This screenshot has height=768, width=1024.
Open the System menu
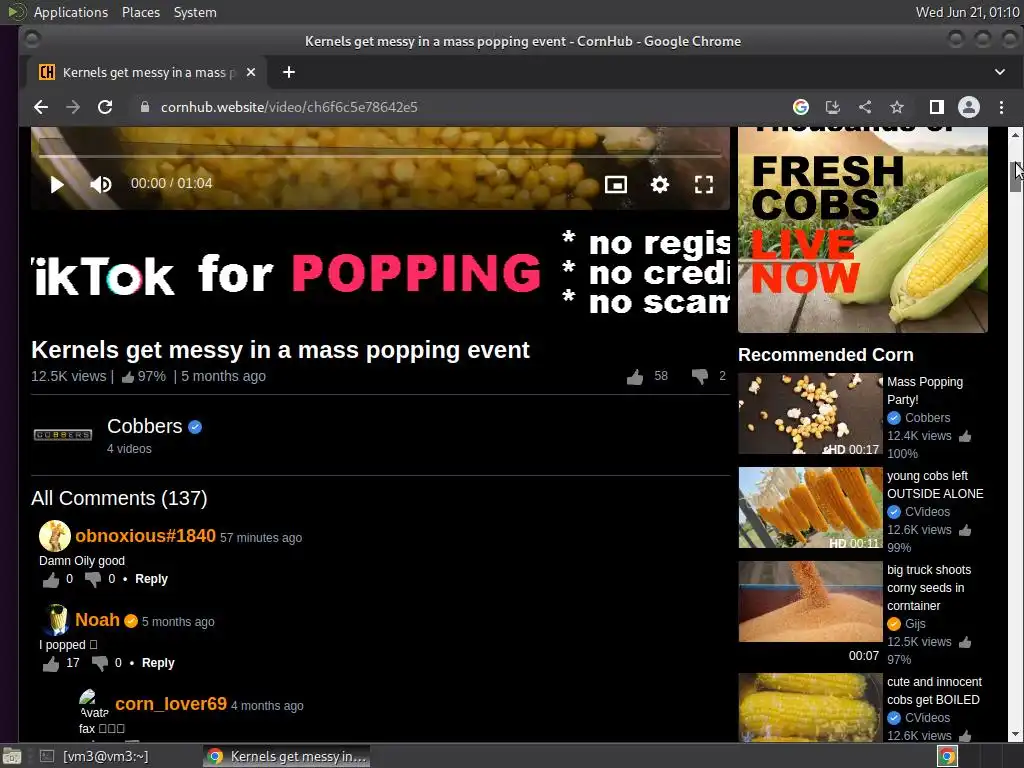[195, 12]
